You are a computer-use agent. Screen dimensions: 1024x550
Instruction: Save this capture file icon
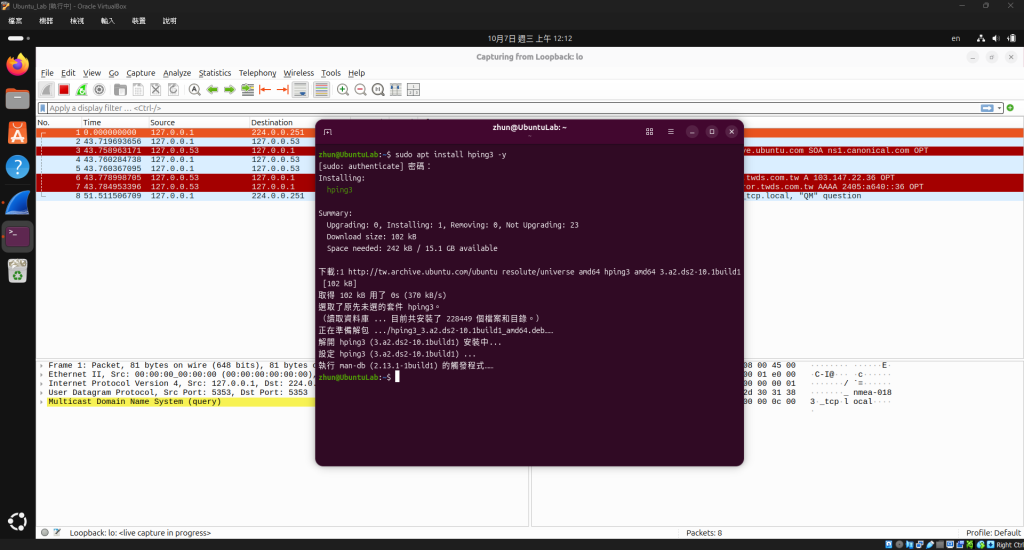[138, 89]
